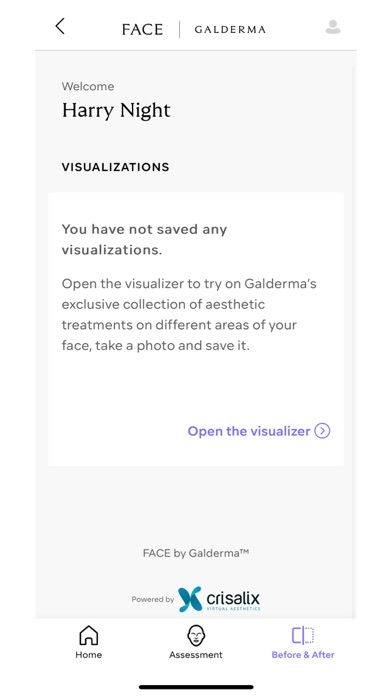
Task: Open the user profile avatar icon
Action: pos(333,27)
